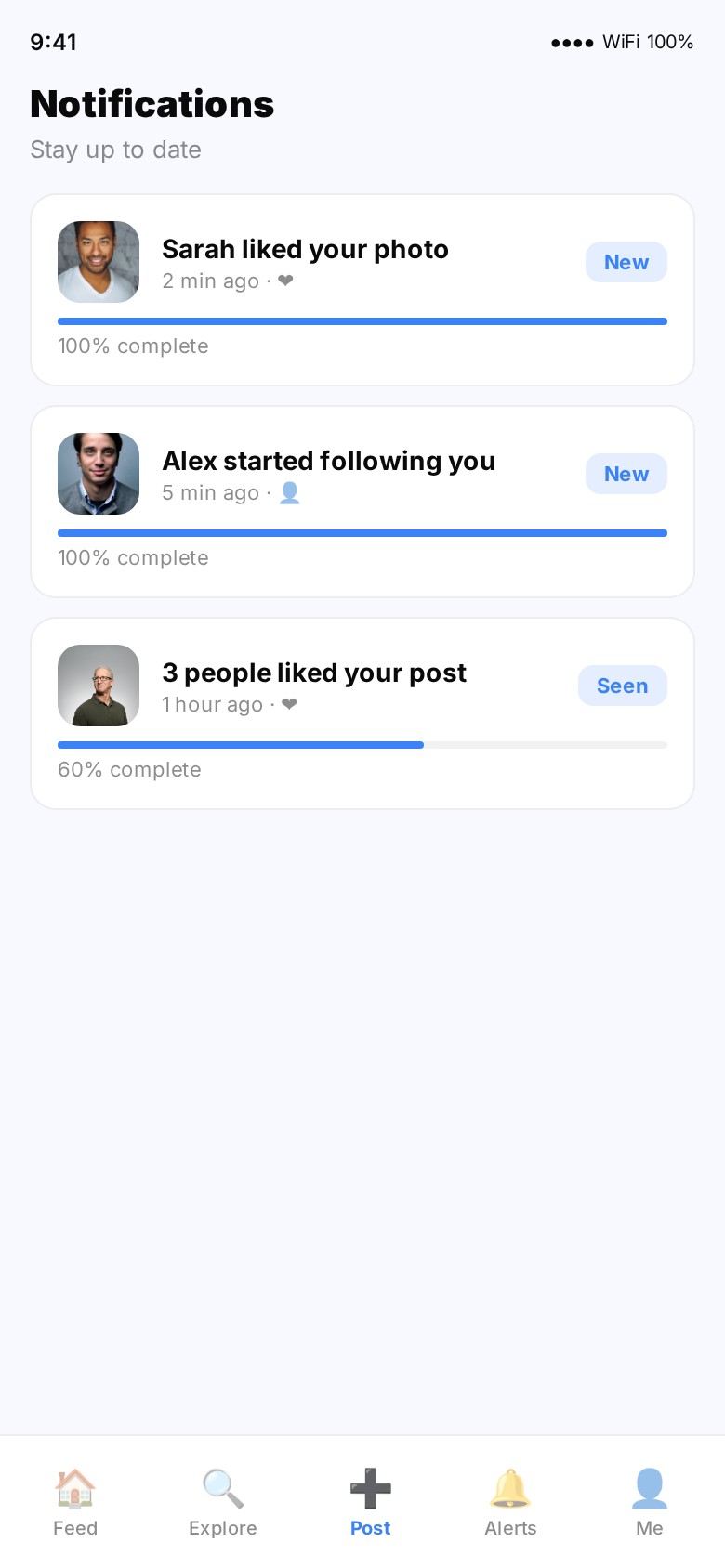Click the heart icon next to Sarah's notification time
This screenshot has width=725, height=1568.
point(285,281)
